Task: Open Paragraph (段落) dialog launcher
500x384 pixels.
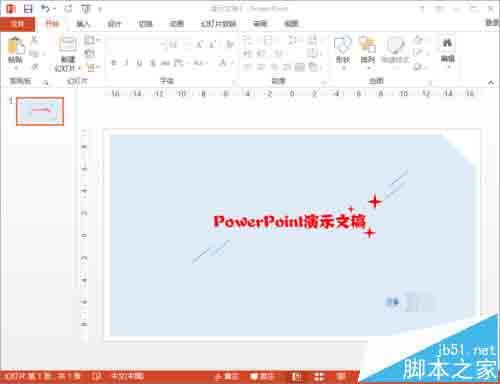Action: pyautogui.click(x=324, y=82)
